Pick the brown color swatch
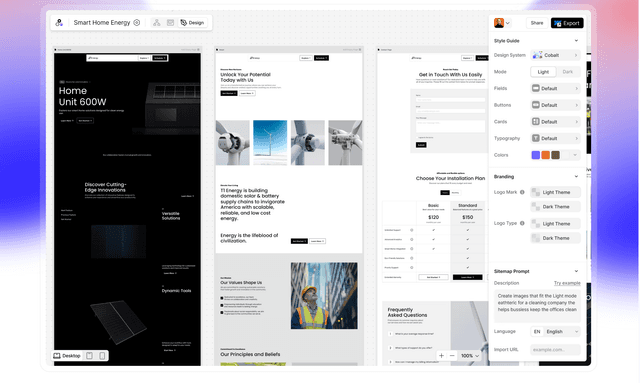The image size is (640, 383). point(556,155)
